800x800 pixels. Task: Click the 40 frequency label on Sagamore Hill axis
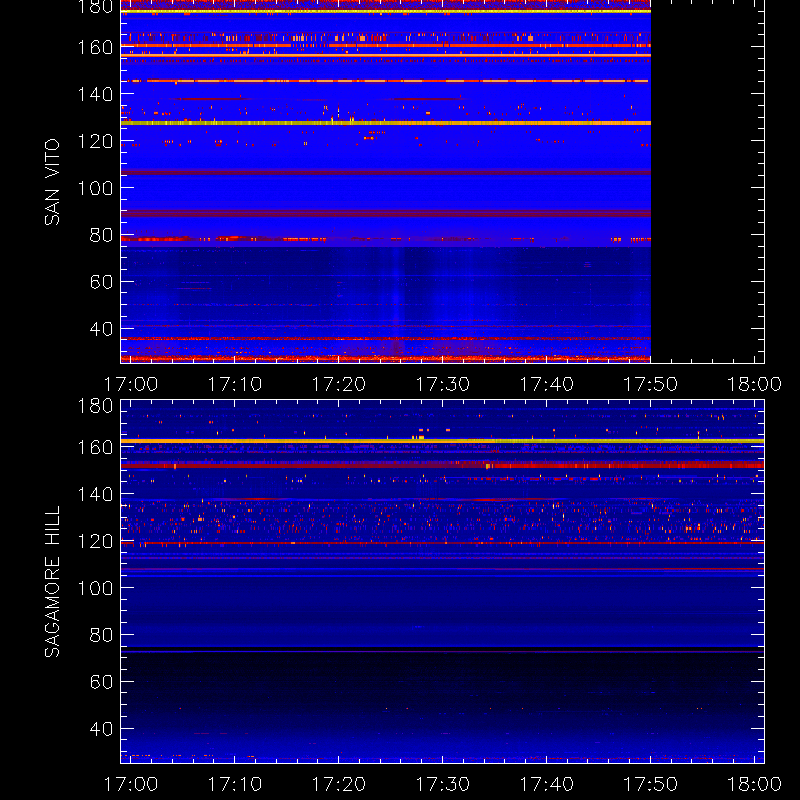(x=101, y=729)
